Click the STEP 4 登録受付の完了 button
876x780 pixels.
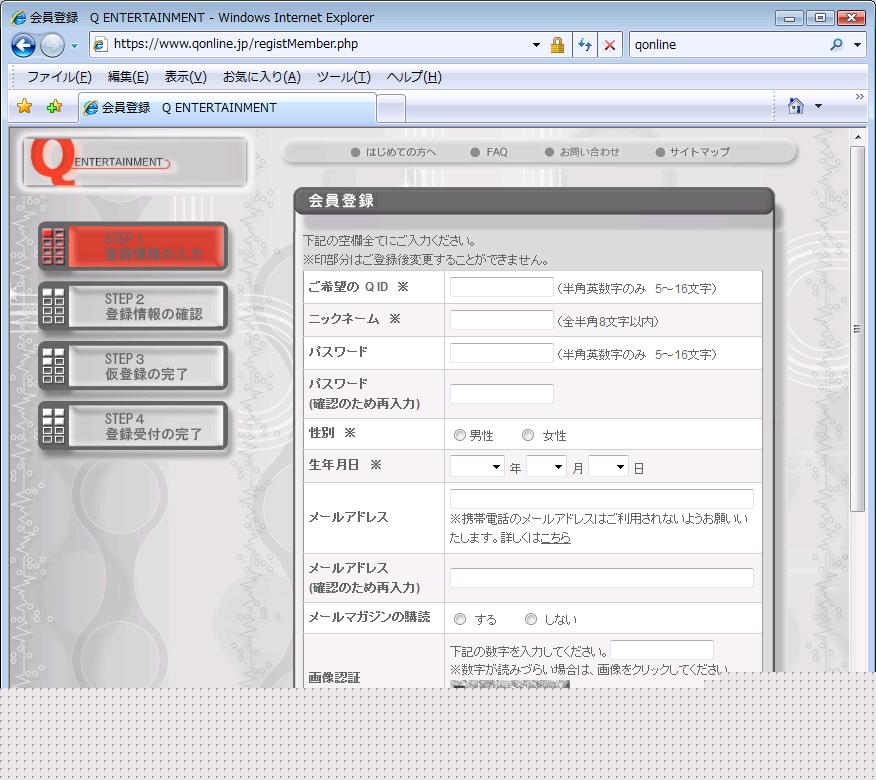(133, 426)
